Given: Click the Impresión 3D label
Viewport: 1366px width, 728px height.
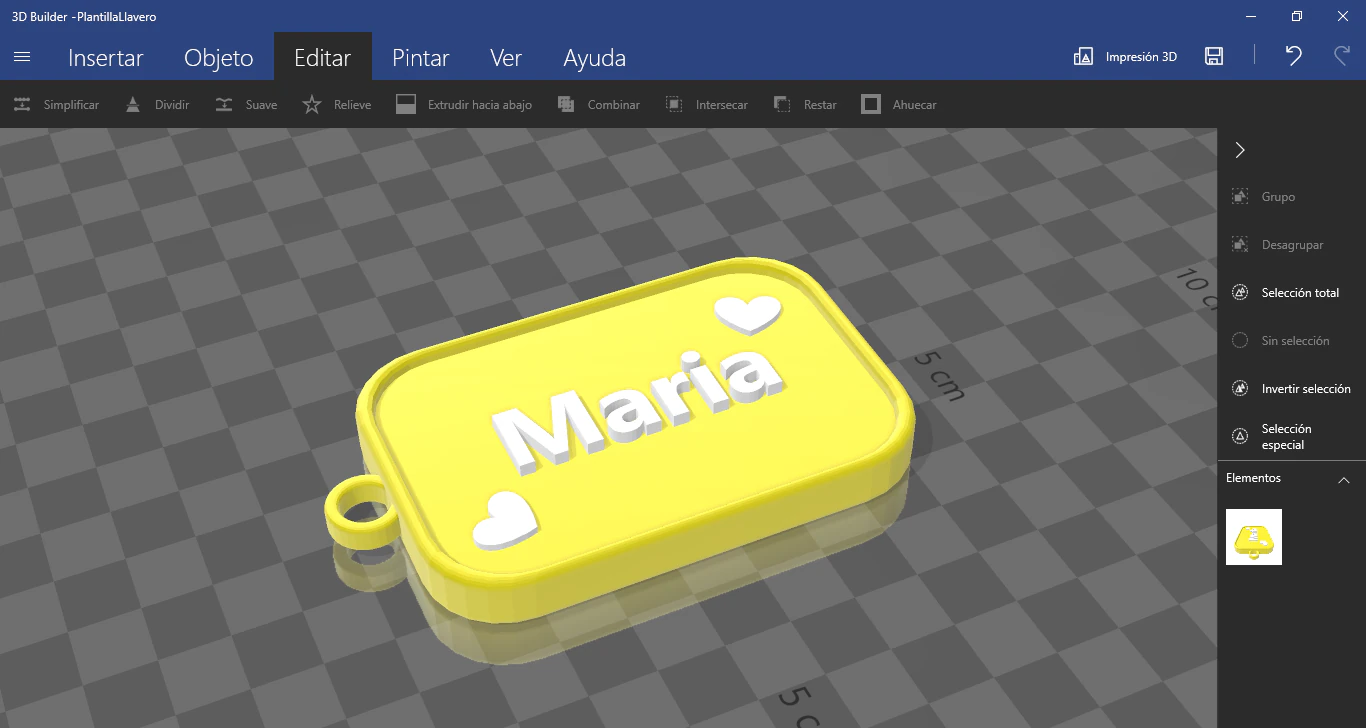Looking at the screenshot, I should click(x=1141, y=57).
